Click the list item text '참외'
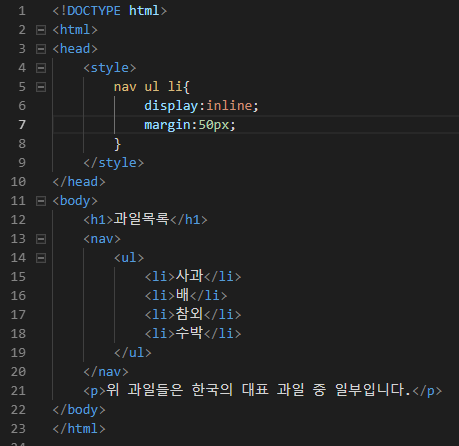The image size is (459, 446). tap(189, 314)
